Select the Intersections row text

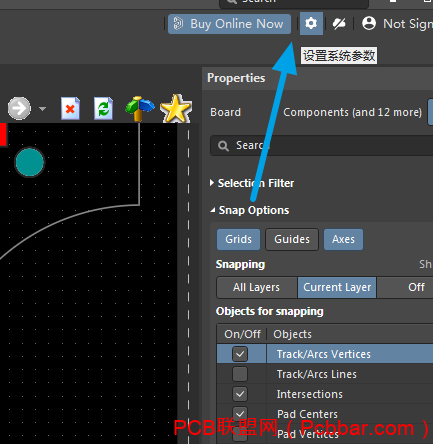[310, 394]
